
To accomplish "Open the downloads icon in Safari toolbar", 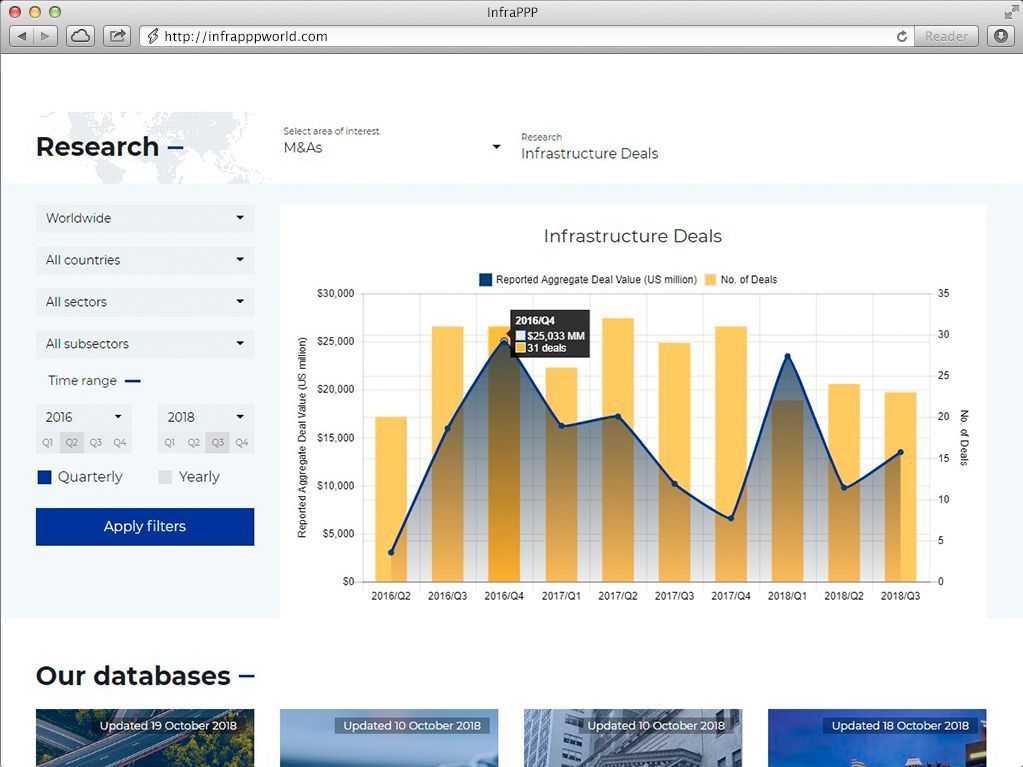I will pos(1000,36).
